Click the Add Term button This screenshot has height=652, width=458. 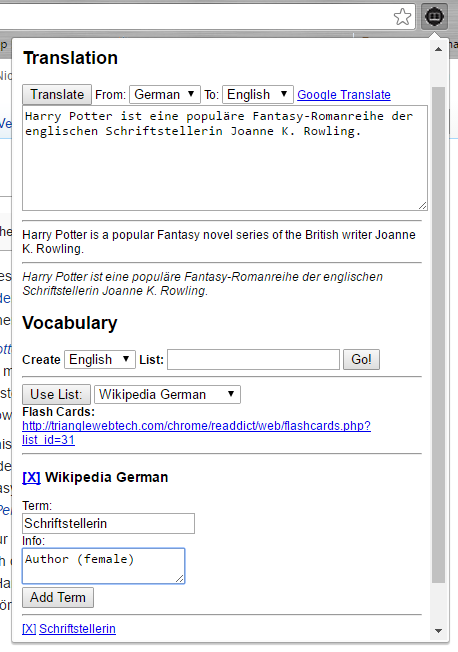(58, 598)
